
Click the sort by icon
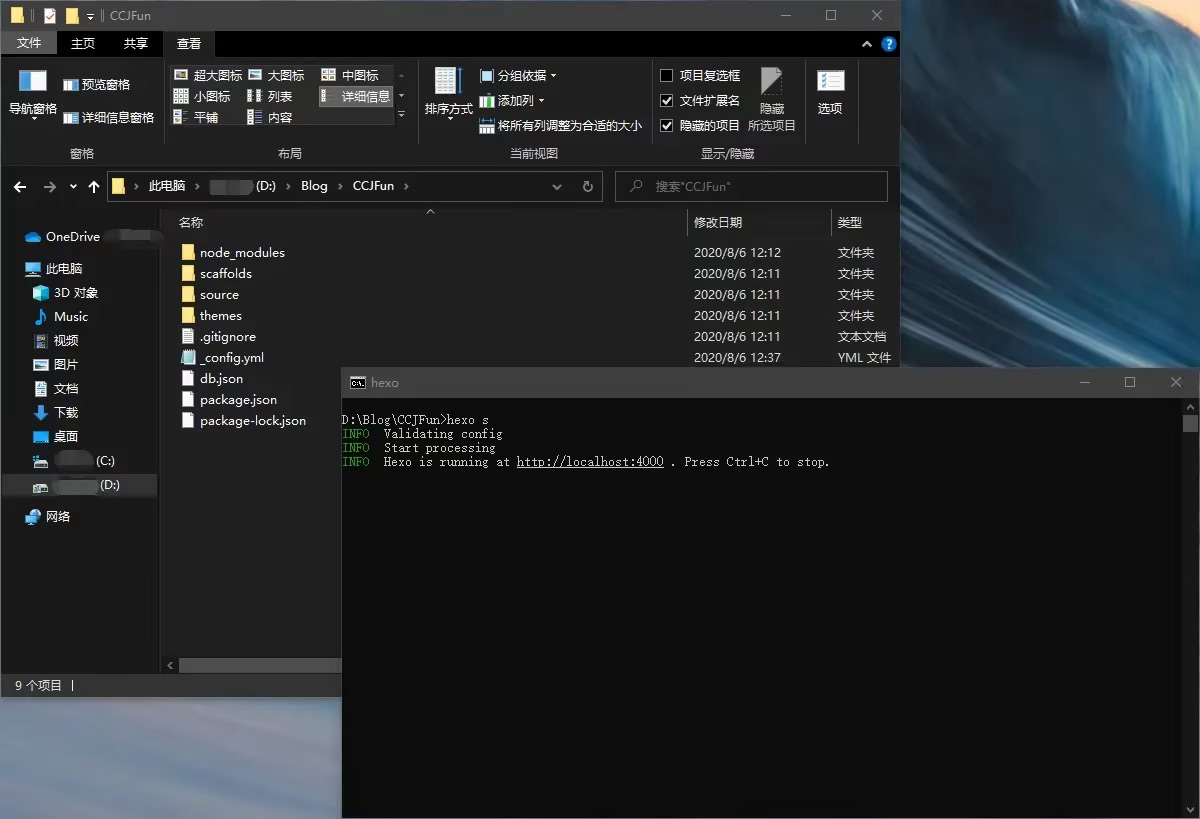tap(447, 82)
